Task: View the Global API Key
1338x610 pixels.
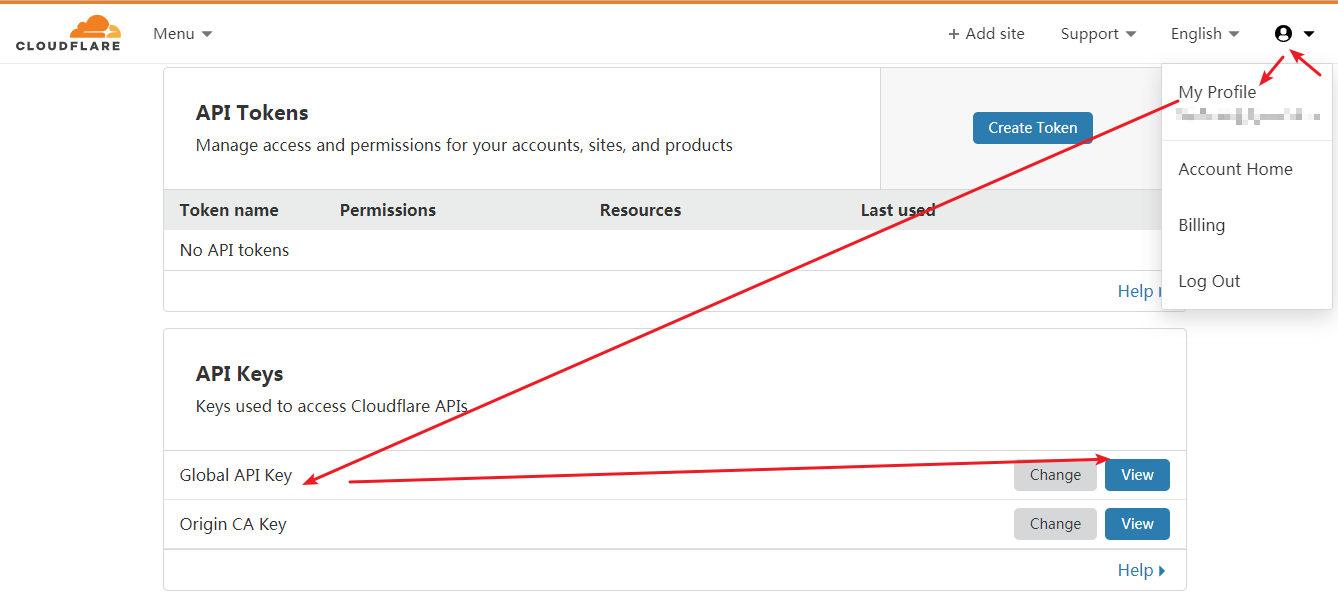Action: (x=1137, y=475)
